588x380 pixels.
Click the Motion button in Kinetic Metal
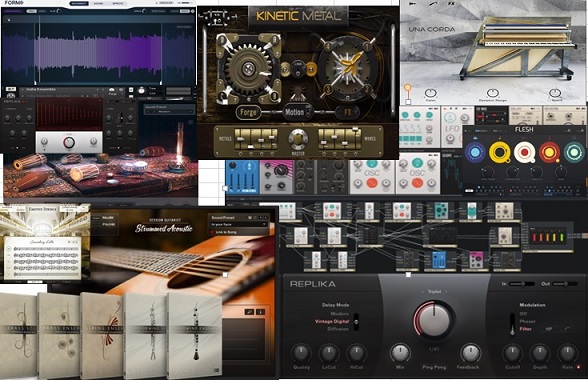(x=296, y=112)
